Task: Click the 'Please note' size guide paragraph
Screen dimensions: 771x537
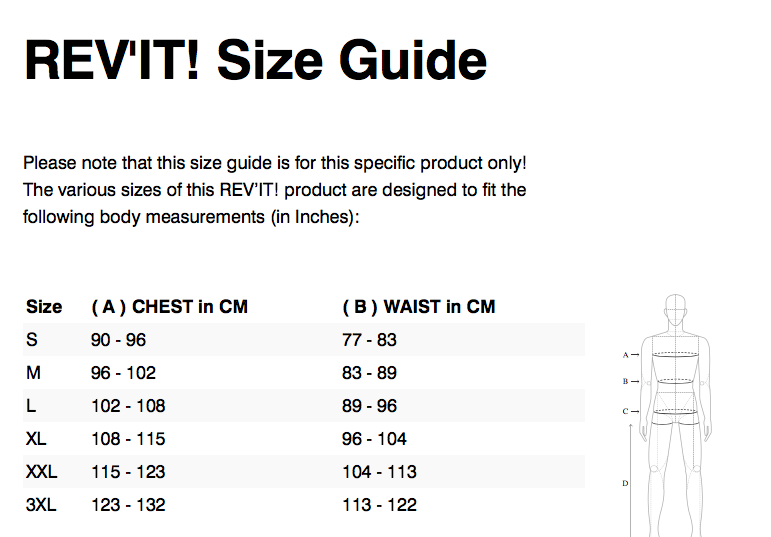Action: (x=275, y=189)
